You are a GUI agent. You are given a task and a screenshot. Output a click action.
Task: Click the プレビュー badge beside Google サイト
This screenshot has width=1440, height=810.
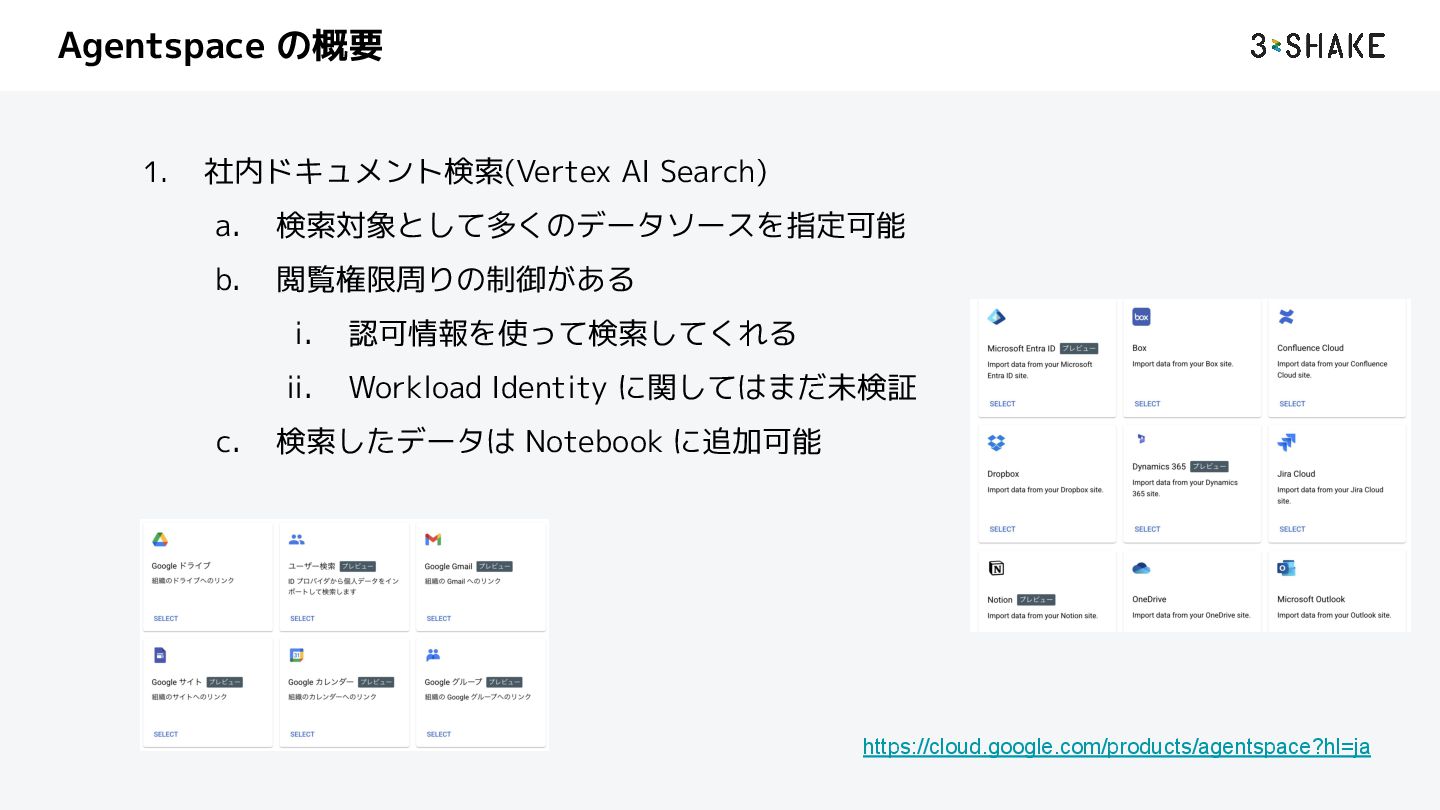pyautogui.click(x=225, y=682)
